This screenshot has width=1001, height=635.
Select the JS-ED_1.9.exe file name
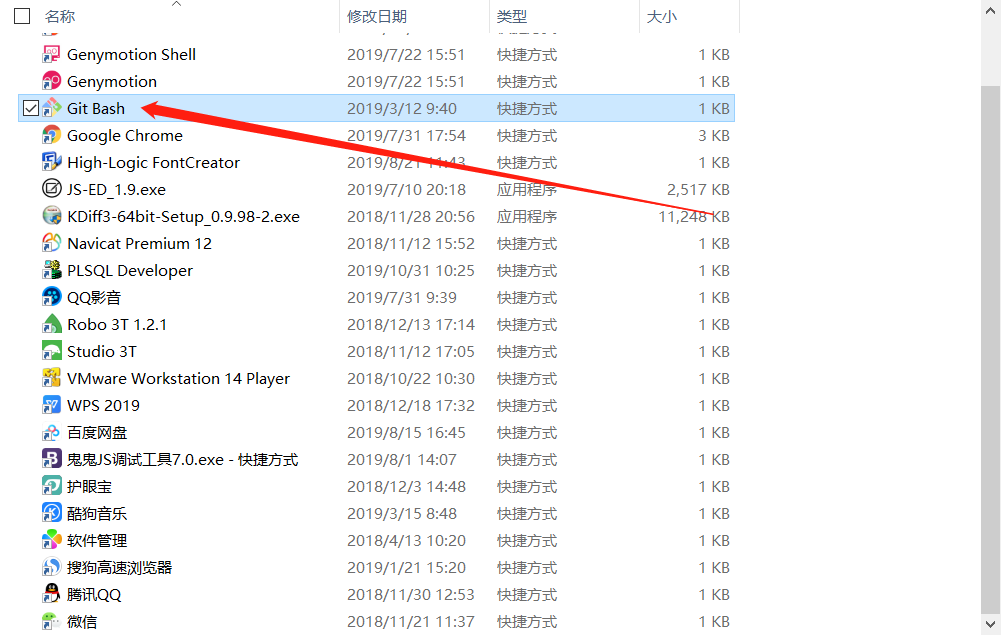(x=116, y=190)
